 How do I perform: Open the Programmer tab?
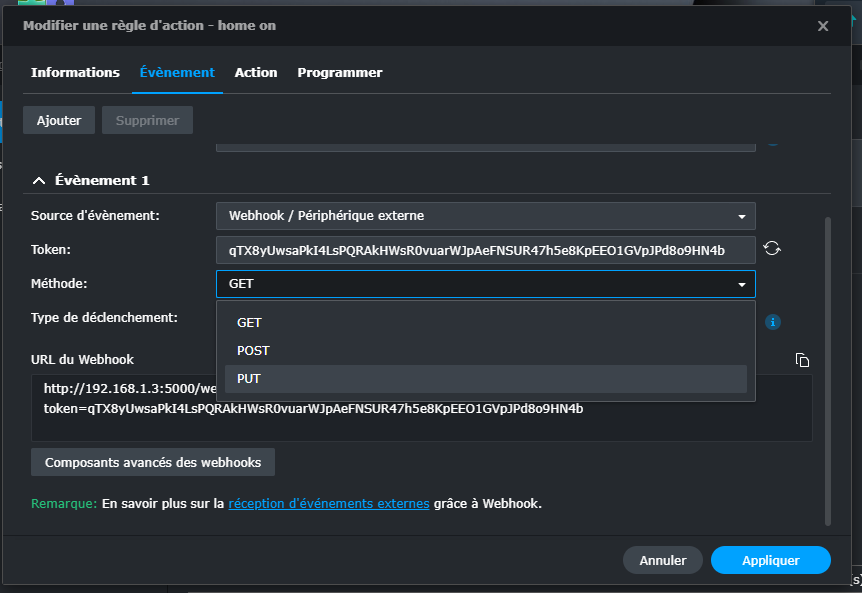tap(340, 73)
